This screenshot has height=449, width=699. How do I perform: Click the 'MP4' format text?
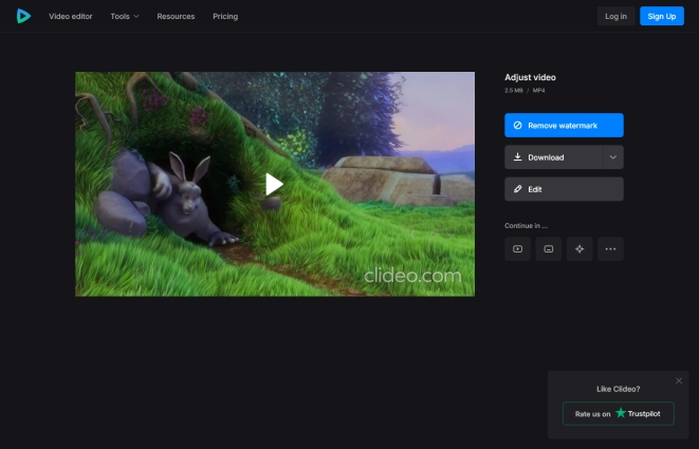point(539,91)
